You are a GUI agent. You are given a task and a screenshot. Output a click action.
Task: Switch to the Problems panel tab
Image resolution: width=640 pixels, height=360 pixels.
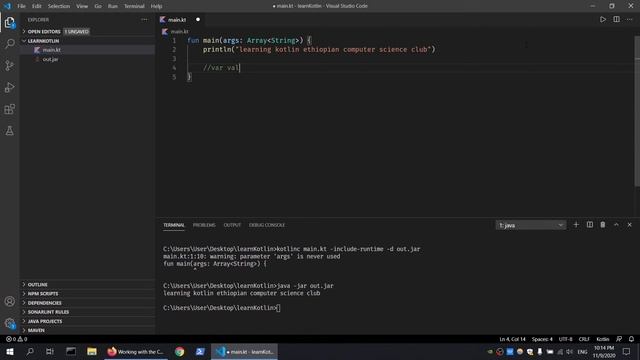[x=204, y=225]
